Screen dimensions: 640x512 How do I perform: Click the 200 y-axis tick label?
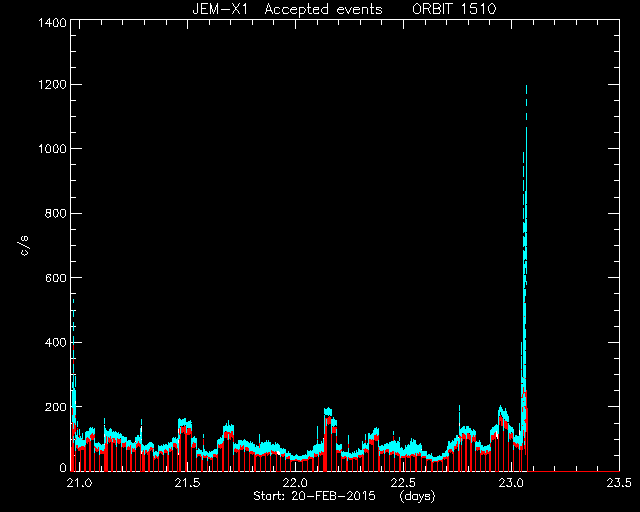55,407
